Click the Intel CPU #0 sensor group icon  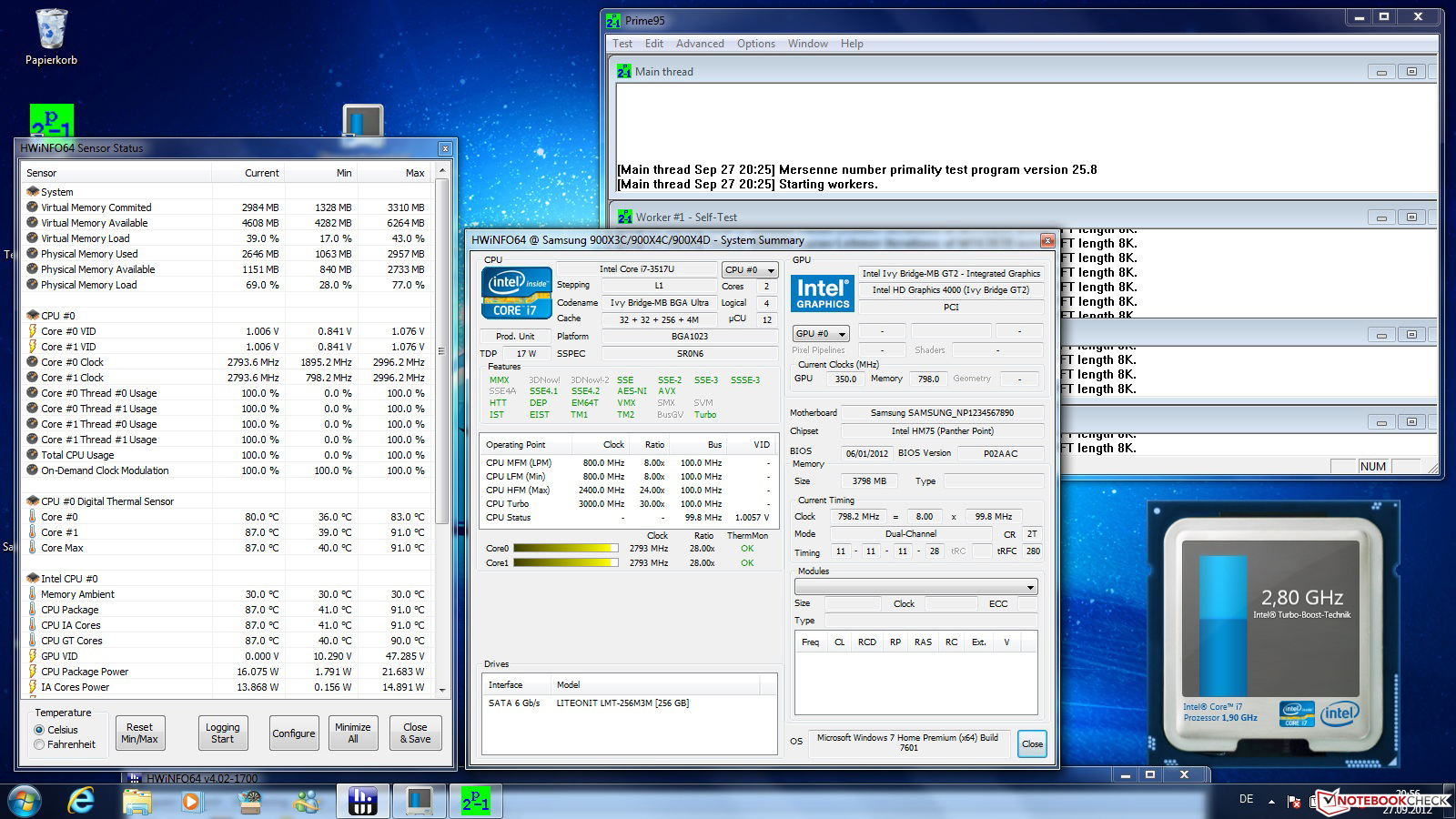pos(33,579)
